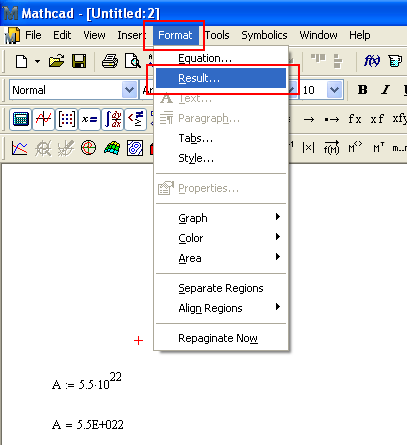Click the vectorize f(M) icon

pyautogui.click(x=331, y=147)
